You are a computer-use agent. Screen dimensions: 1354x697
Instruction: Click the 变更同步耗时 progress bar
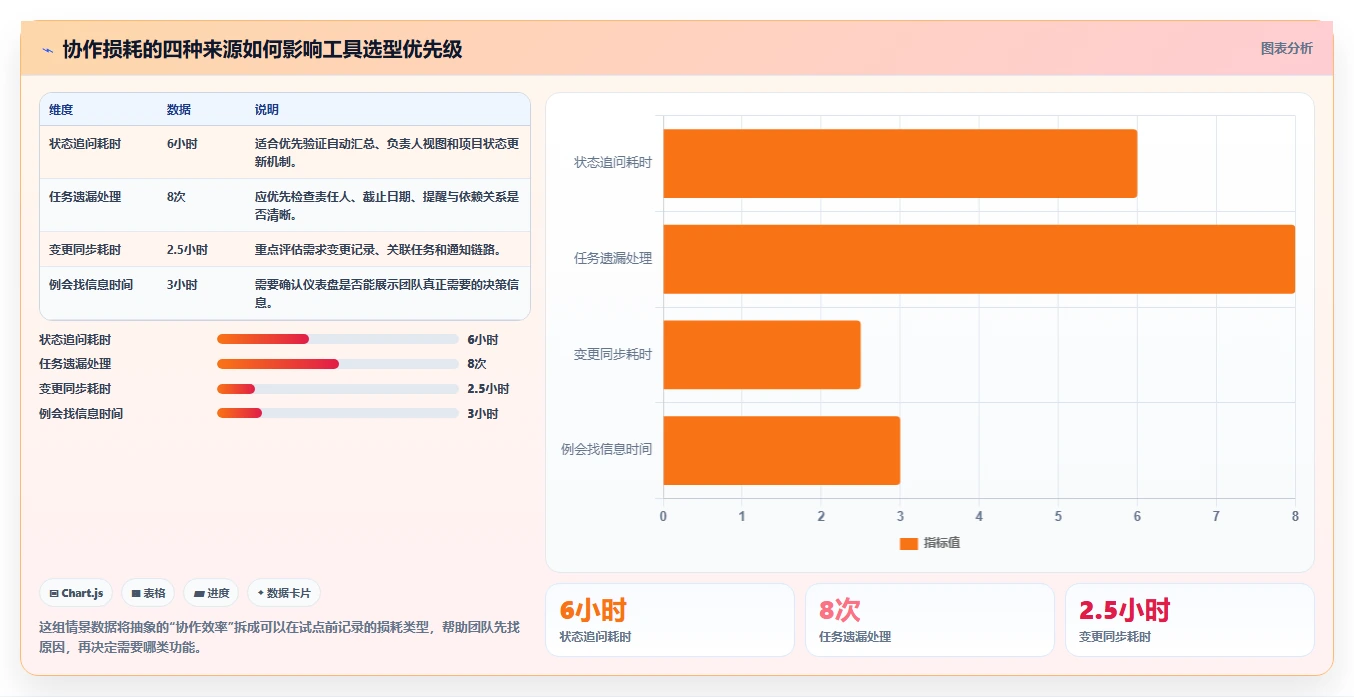(337, 389)
